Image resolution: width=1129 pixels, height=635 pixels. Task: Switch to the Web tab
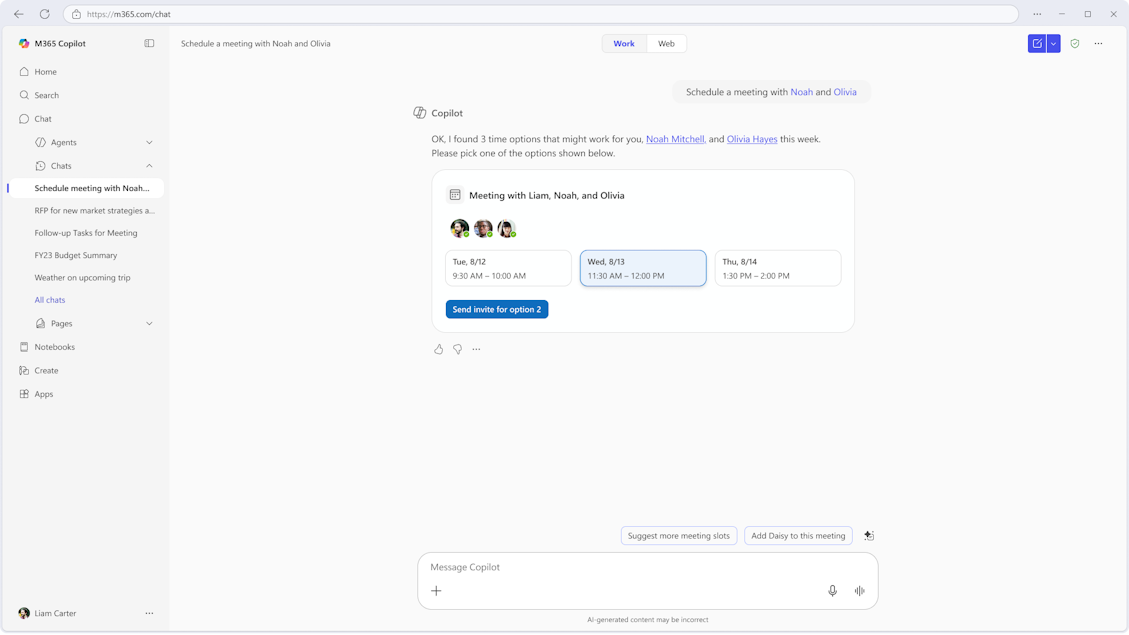(x=666, y=44)
